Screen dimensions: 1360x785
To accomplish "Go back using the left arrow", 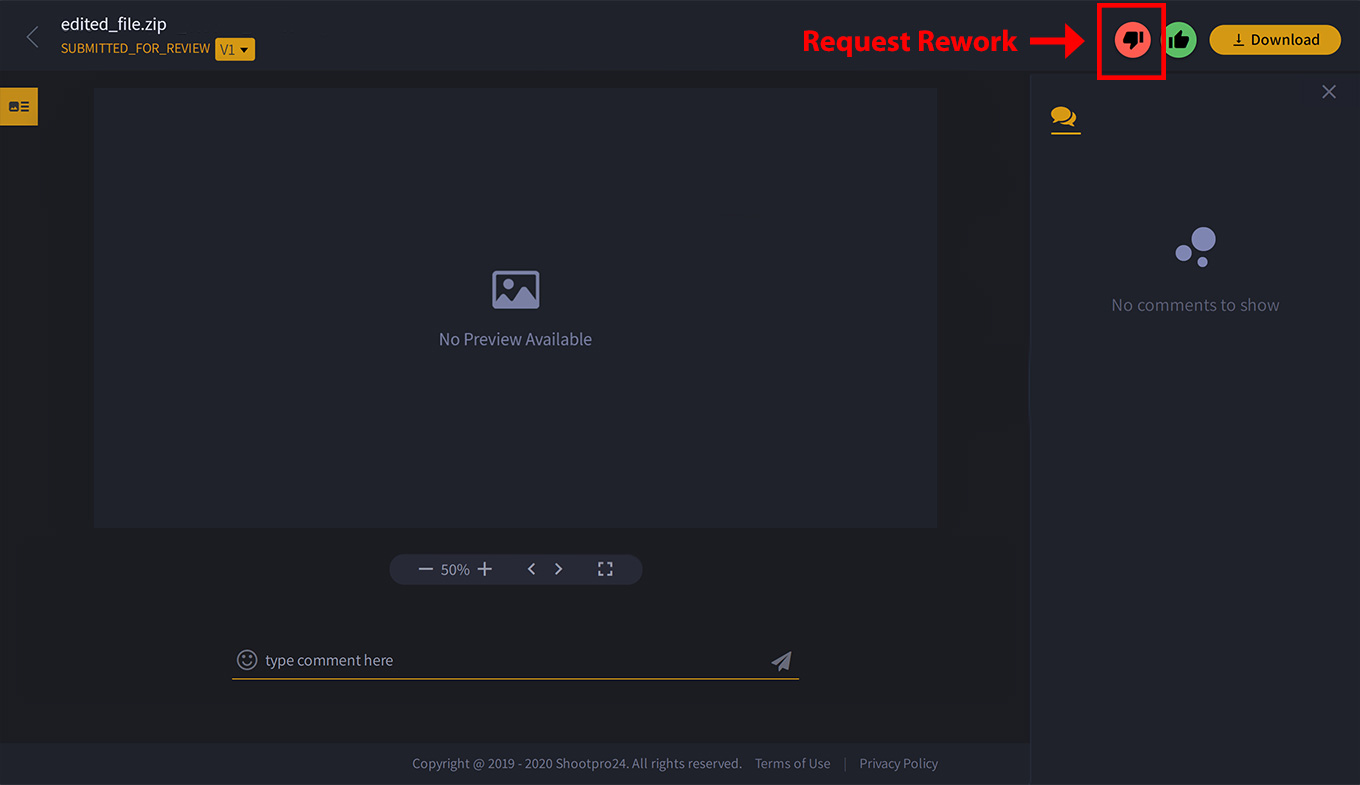I will tap(31, 36).
